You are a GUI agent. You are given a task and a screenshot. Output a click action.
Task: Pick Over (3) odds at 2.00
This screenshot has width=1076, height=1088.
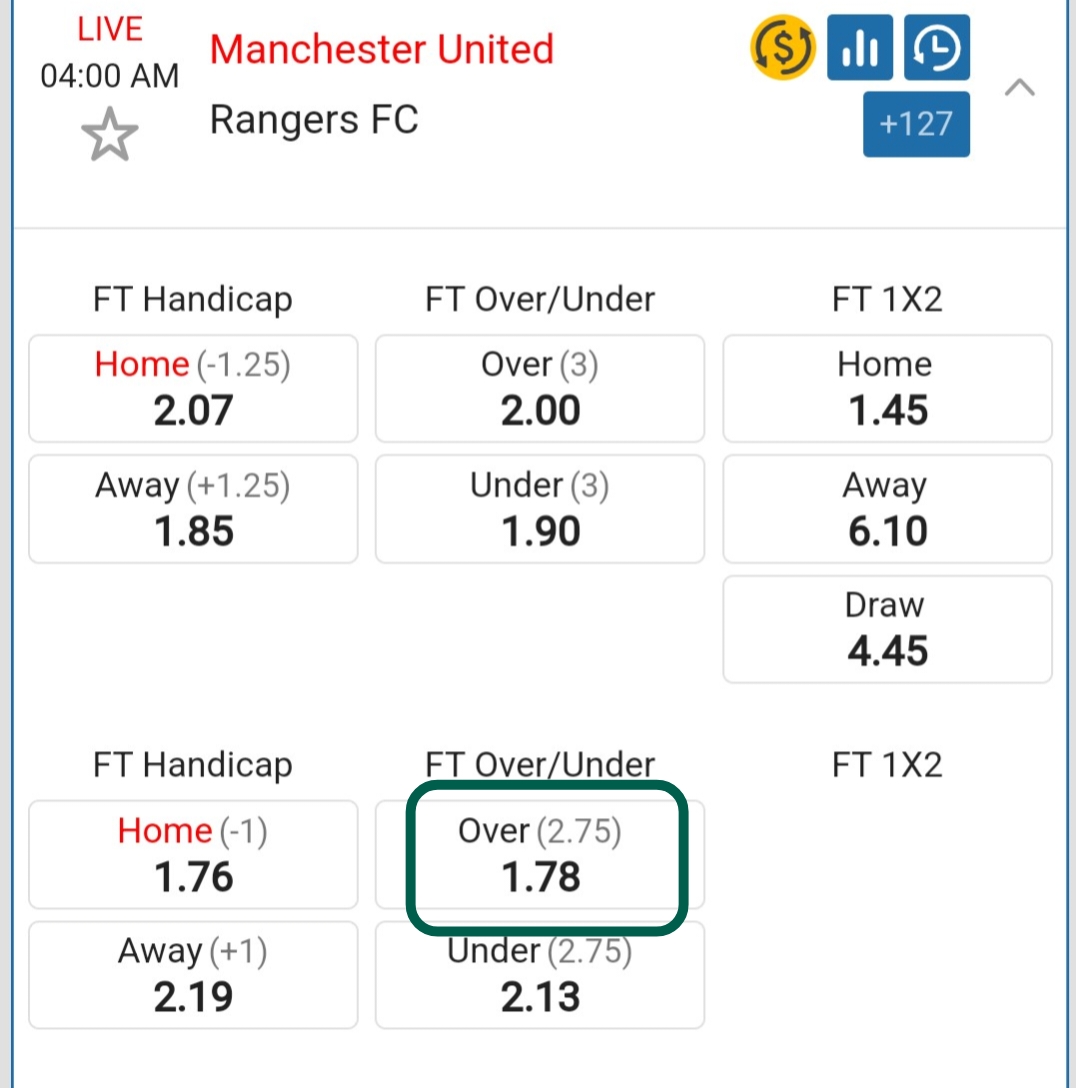click(x=540, y=389)
